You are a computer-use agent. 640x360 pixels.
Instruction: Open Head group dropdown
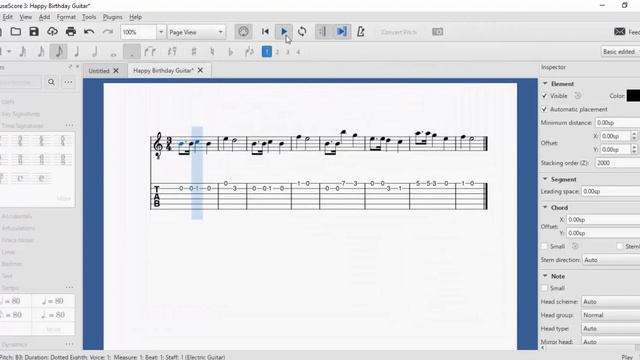point(611,315)
